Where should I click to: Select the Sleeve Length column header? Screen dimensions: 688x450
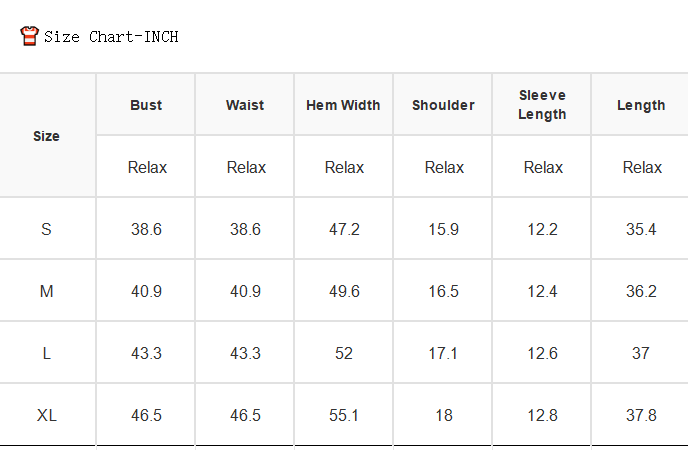coord(542,104)
